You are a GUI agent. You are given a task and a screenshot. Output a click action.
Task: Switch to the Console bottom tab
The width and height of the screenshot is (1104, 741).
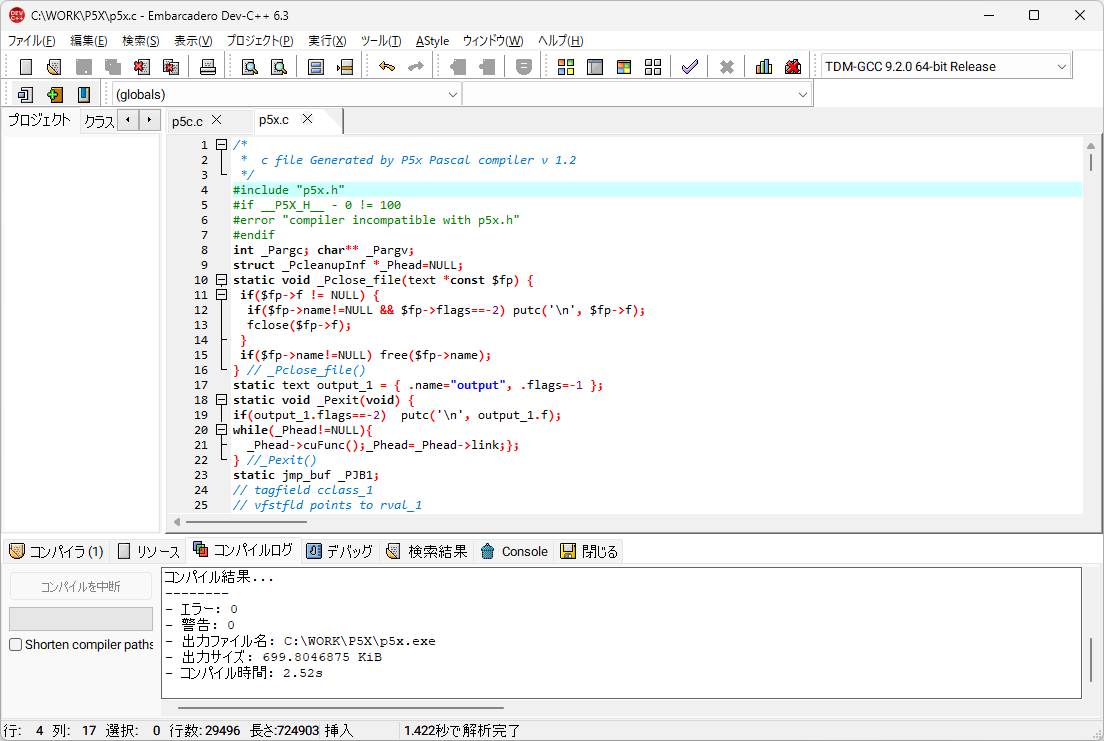point(514,552)
